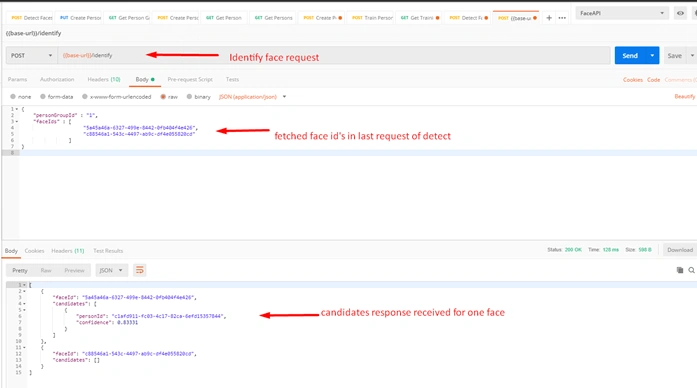Click the personId line in response
This screenshot has width=697, height=388.
(151, 316)
